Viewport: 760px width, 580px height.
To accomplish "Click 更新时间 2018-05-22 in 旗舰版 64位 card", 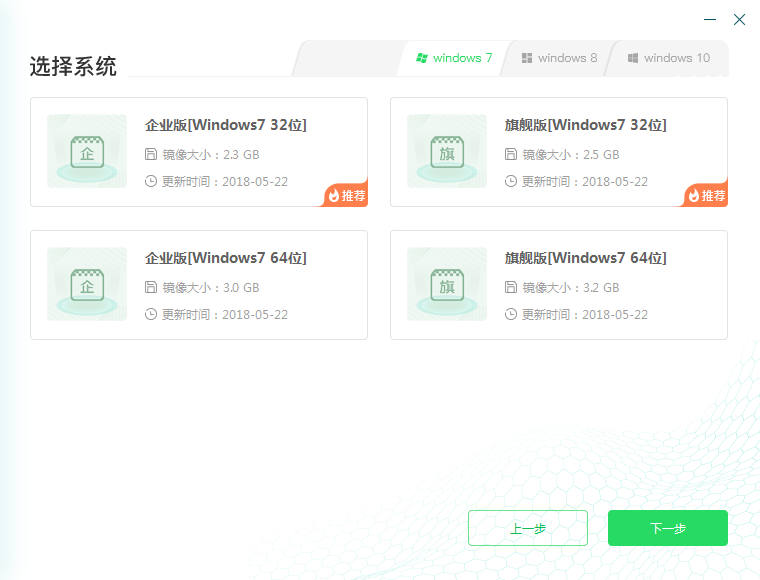I will coord(585,314).
